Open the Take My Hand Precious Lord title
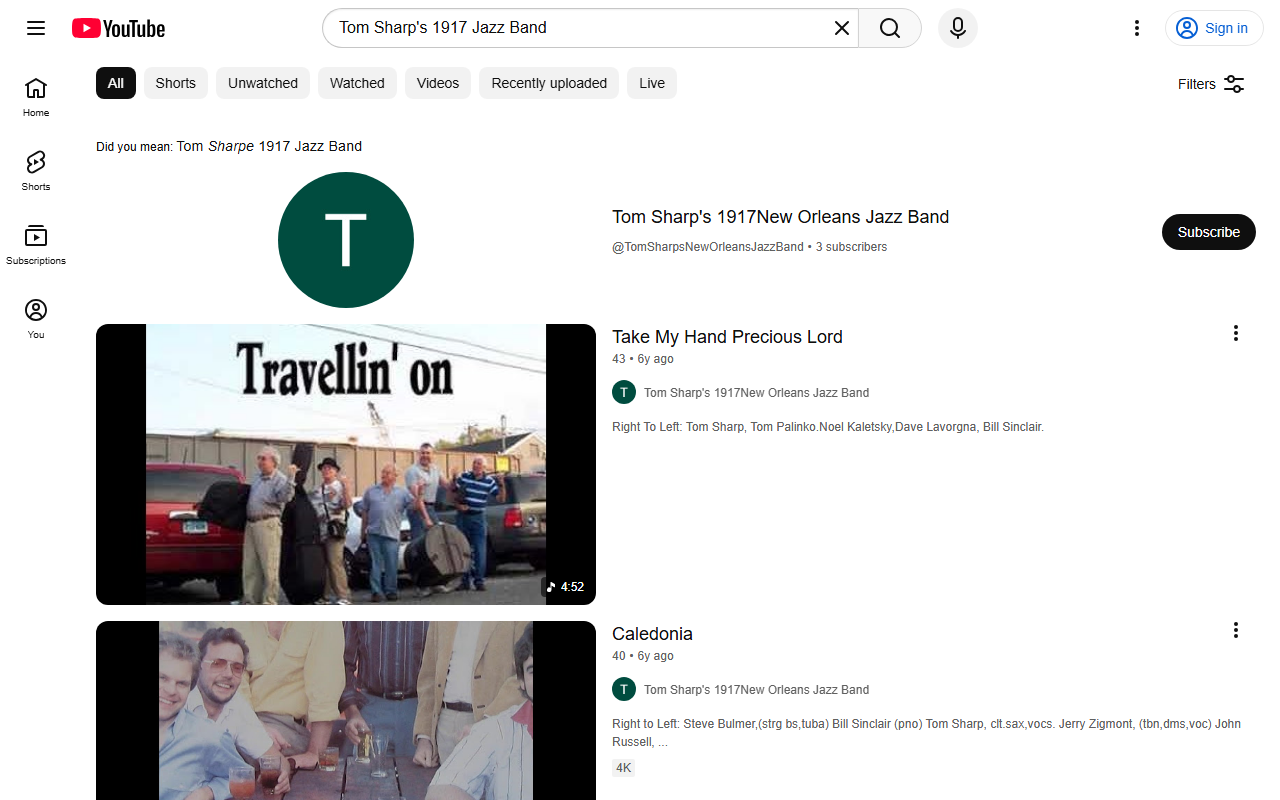This screenshot has width=1280, height=800. (727, 337)
